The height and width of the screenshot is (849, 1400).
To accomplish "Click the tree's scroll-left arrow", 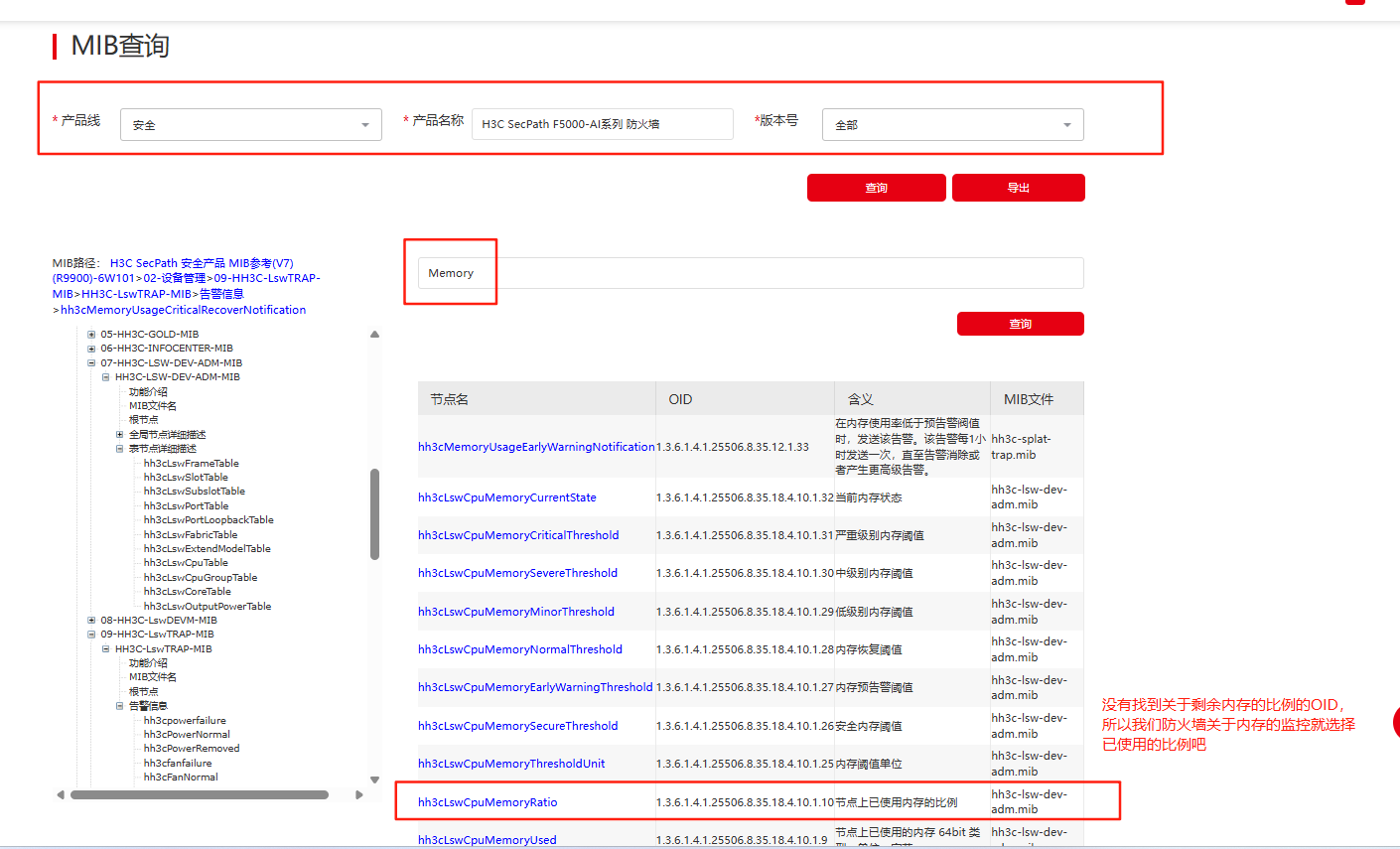I will click(x=61, y=794).
